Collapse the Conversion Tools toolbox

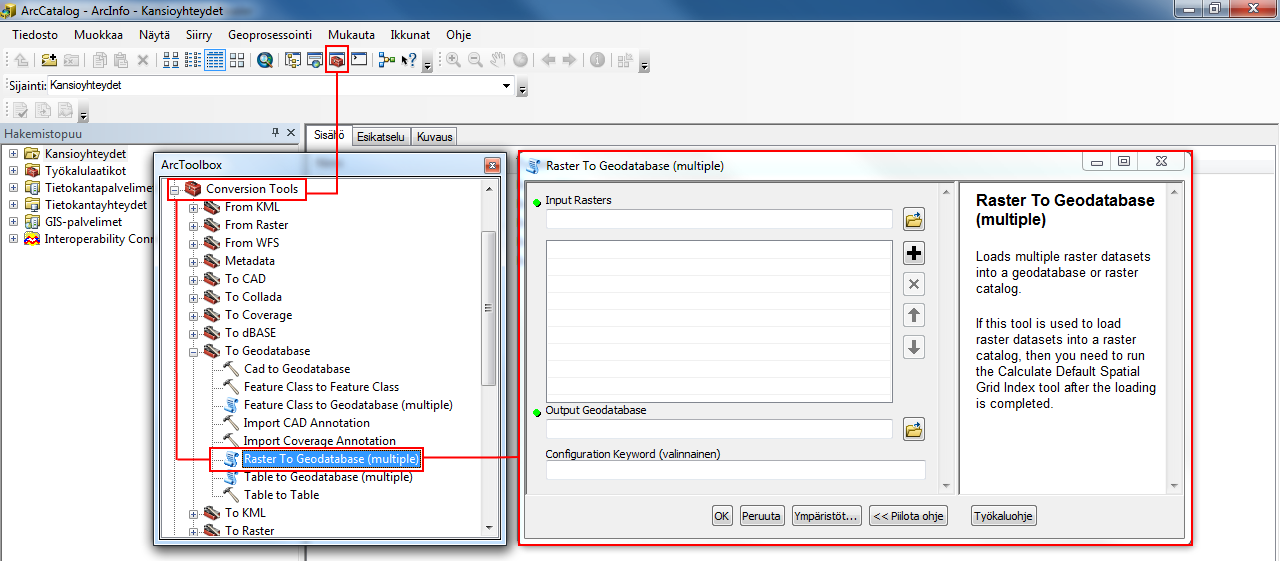tap(175, 189)
